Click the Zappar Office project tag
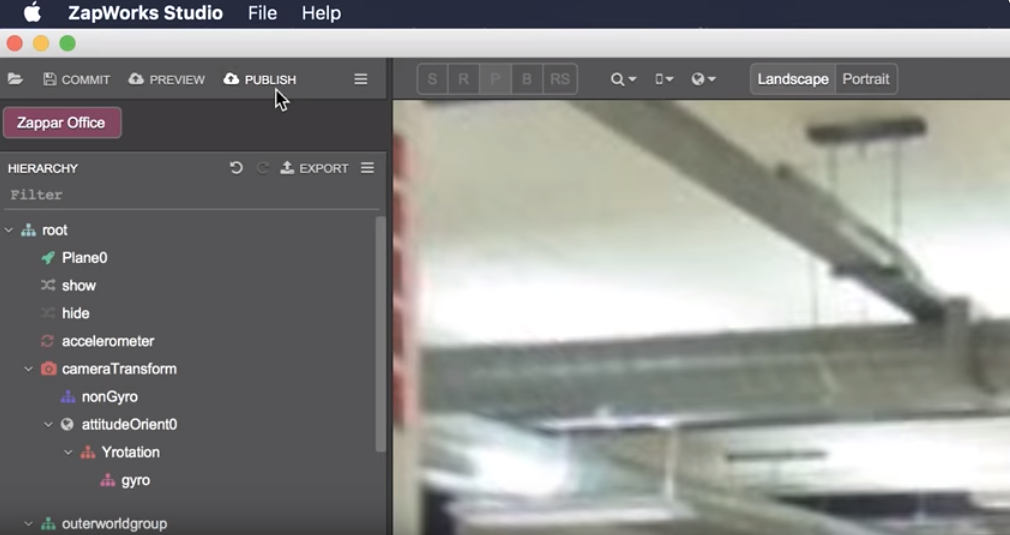The height and width of the screenshot is (535, 1010). [x=62, y=122]
